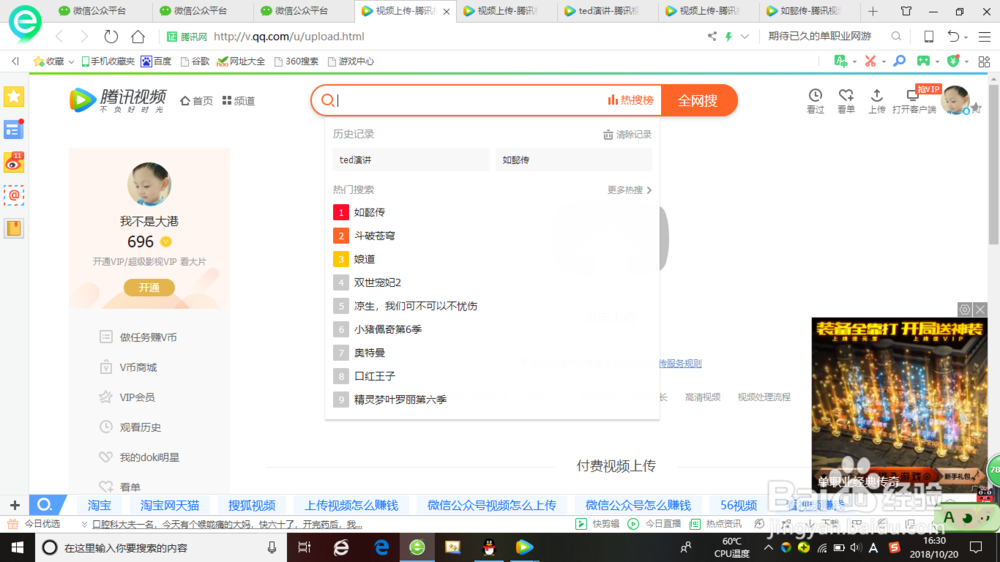Open 视频处理流程 link
Image resolution: width=1000 pixels, height=562 pixels.
763,397
